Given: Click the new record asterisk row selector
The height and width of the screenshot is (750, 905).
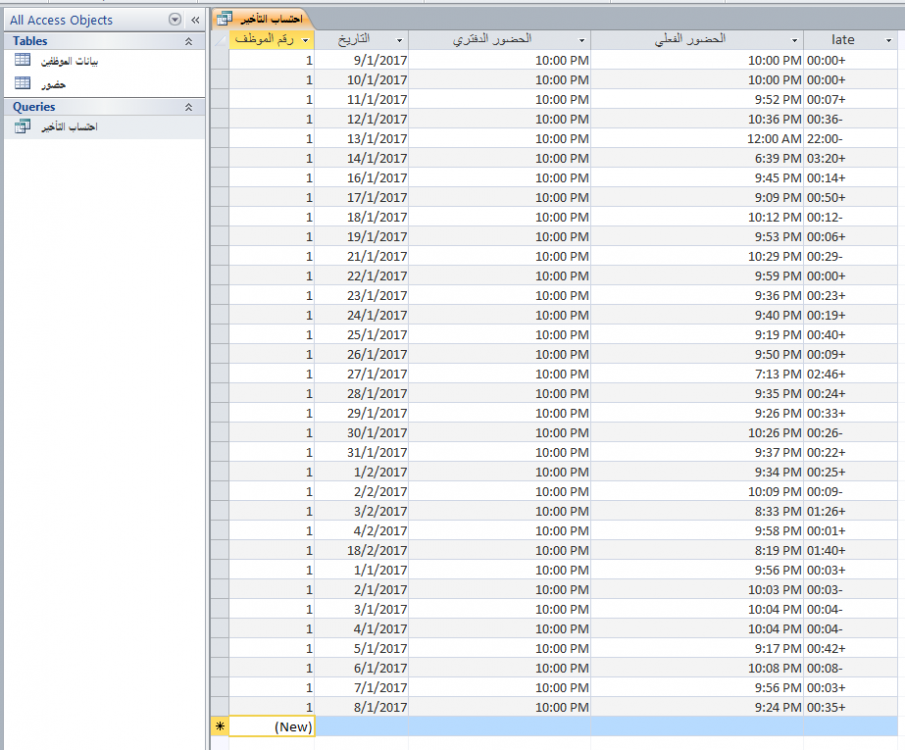Looking at the screenshot, I should point(220,726).
